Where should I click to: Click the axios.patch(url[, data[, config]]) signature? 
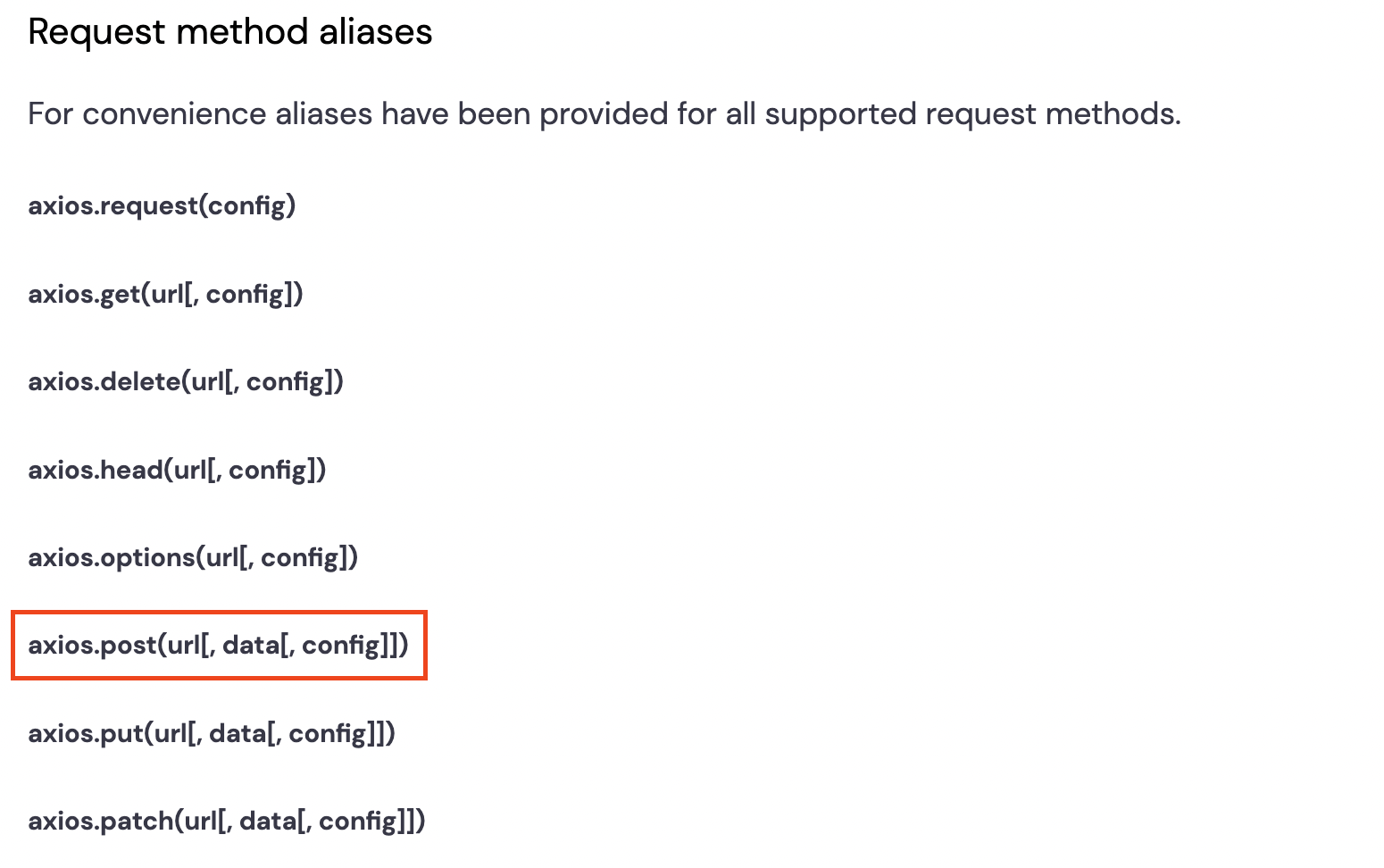[x=227, y=822]
